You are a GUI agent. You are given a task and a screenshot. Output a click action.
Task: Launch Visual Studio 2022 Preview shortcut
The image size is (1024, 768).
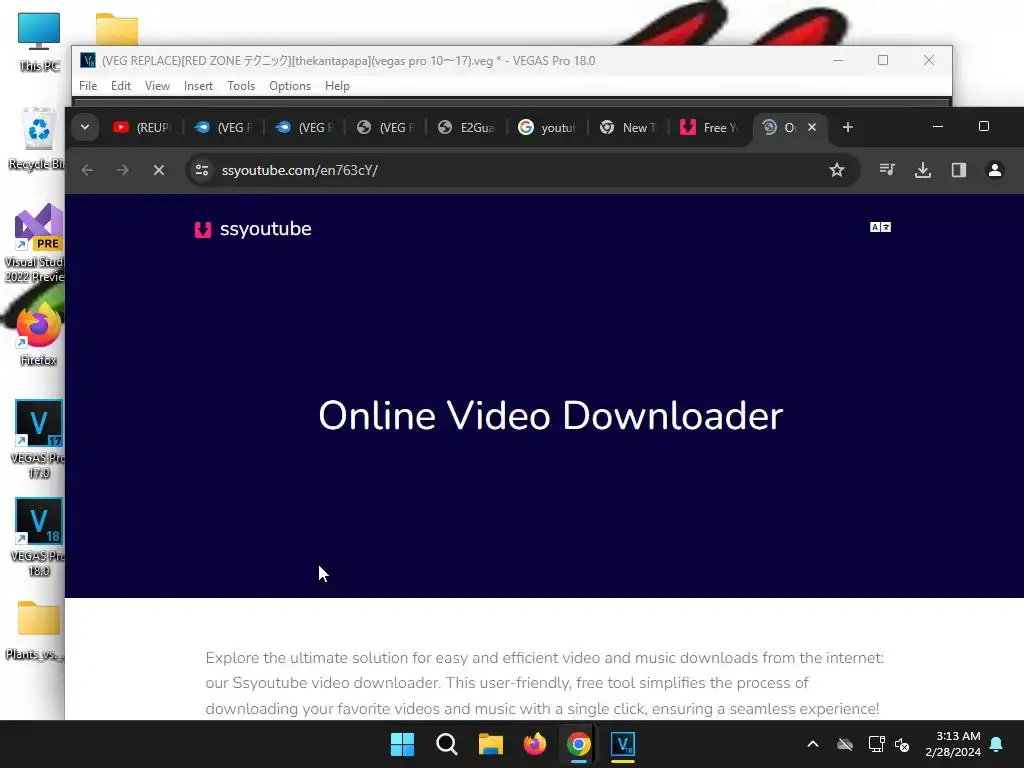36,243
